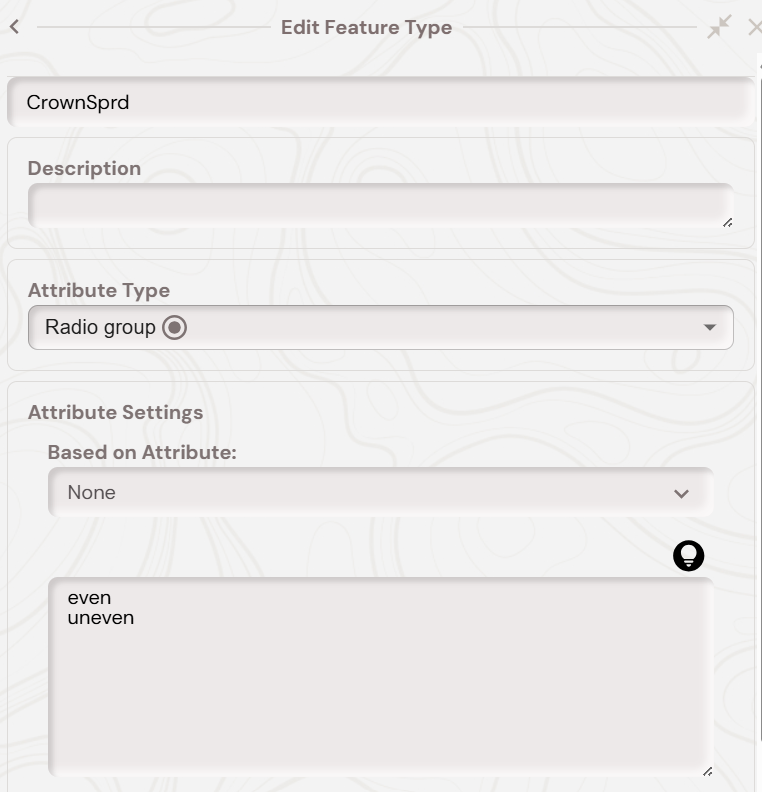762x792 pixels.
Task: Click the "Based on Attribute:" label
Action: click(142, 452)
